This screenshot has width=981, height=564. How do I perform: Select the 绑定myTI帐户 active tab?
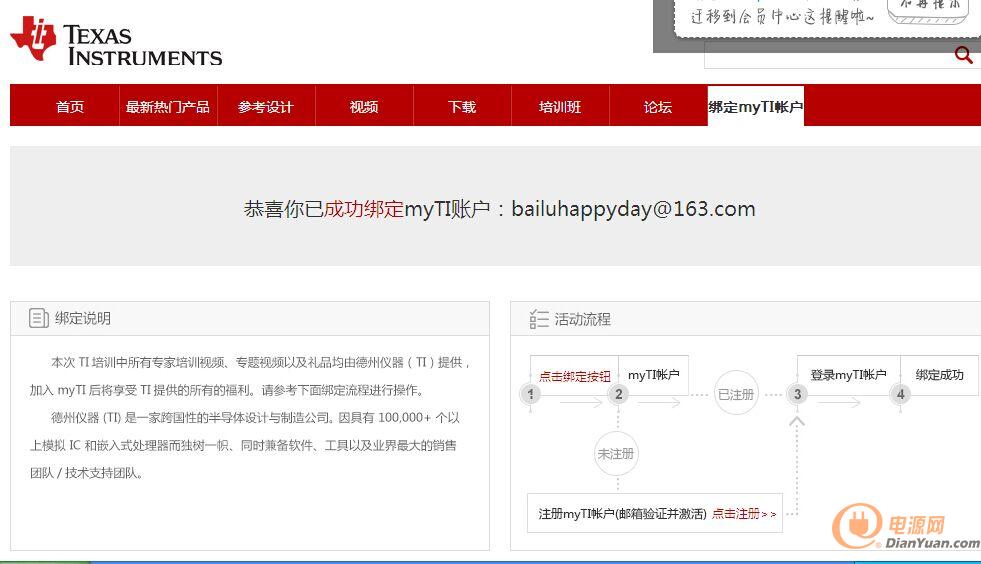click(756, 106)
